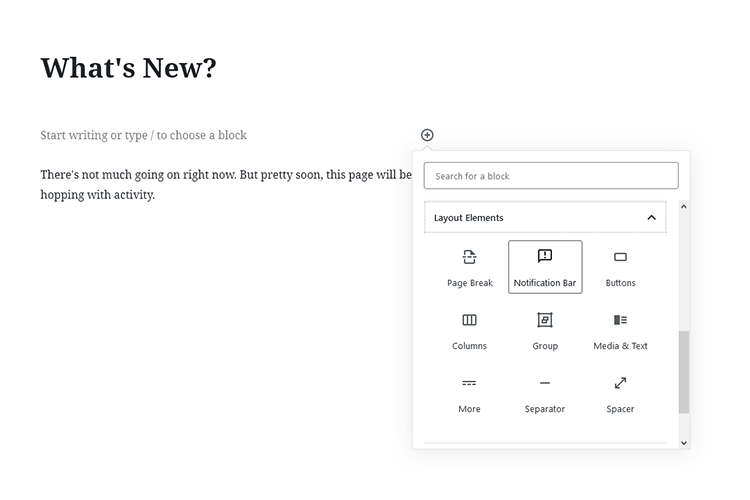Screen dimensions: 750x500
Task: Insert a Columns block
Action: click(469, 330)
